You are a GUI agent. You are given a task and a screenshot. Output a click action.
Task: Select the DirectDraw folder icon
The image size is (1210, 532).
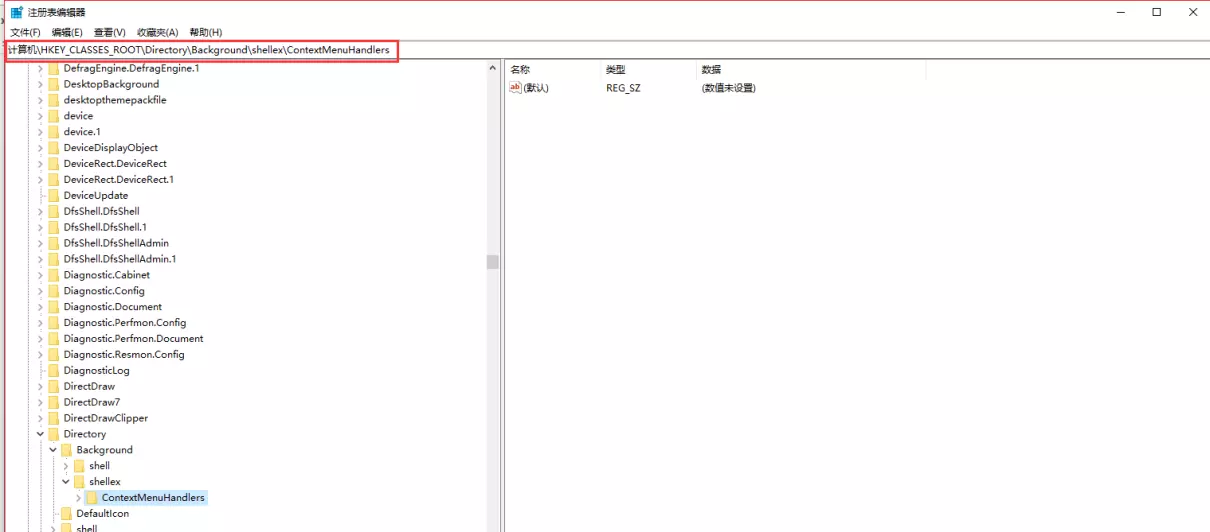pos(54,386)
